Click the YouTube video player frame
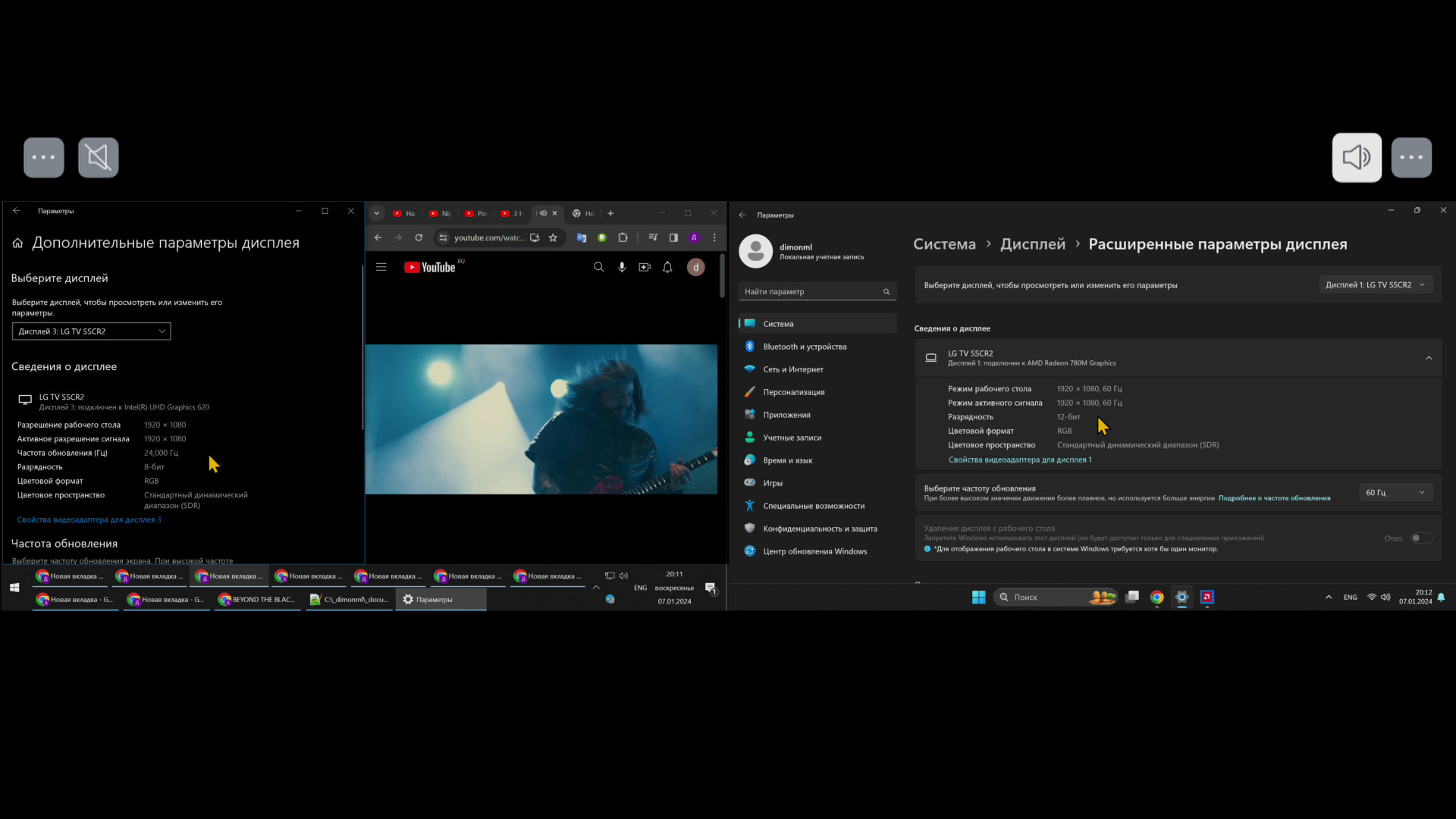This screenshot has width=1456, height=819. (x=541, y=419)
